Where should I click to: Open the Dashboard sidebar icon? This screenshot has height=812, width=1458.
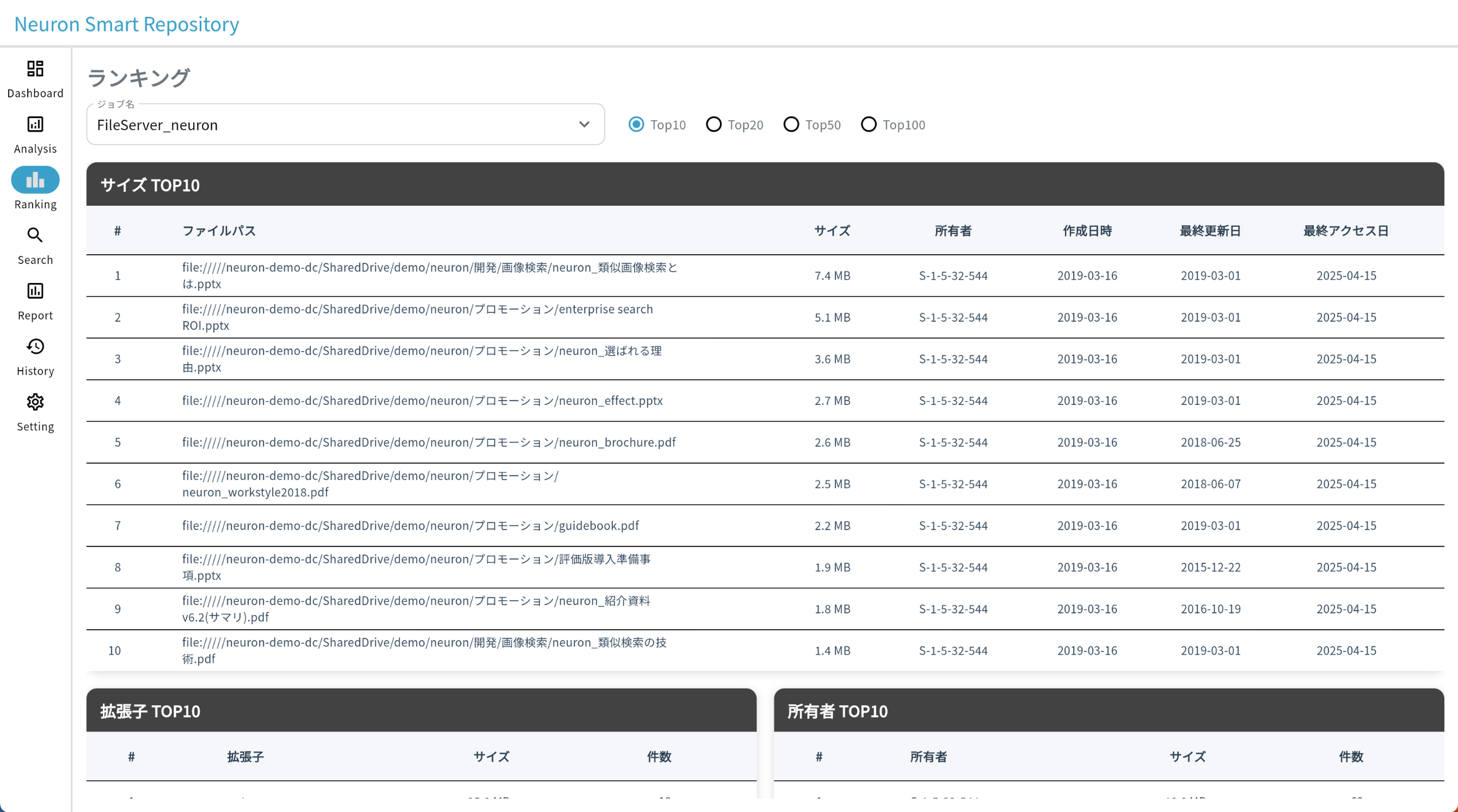pos(35,69)
